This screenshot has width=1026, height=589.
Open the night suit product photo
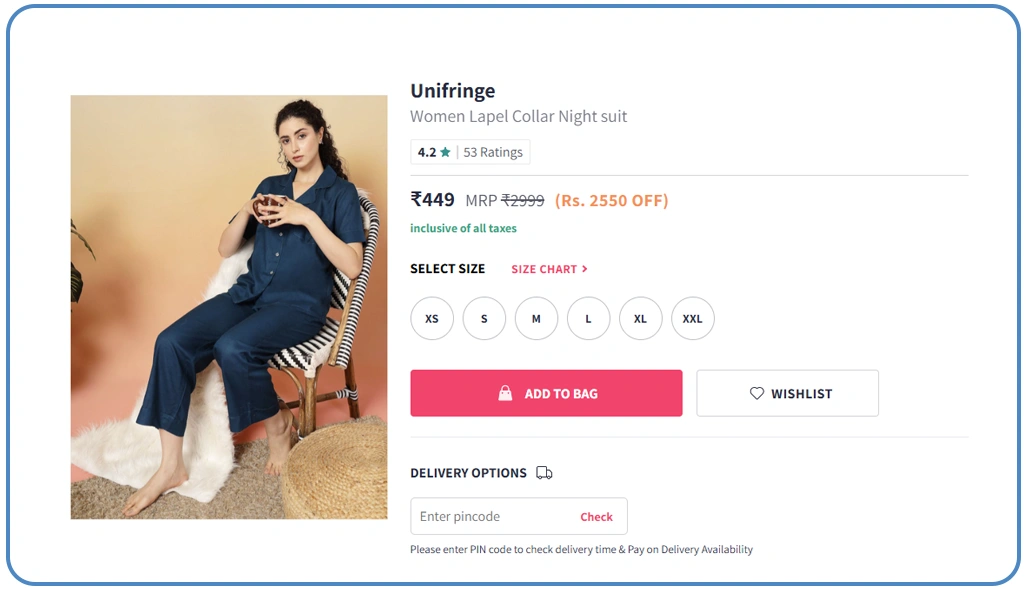229,307
